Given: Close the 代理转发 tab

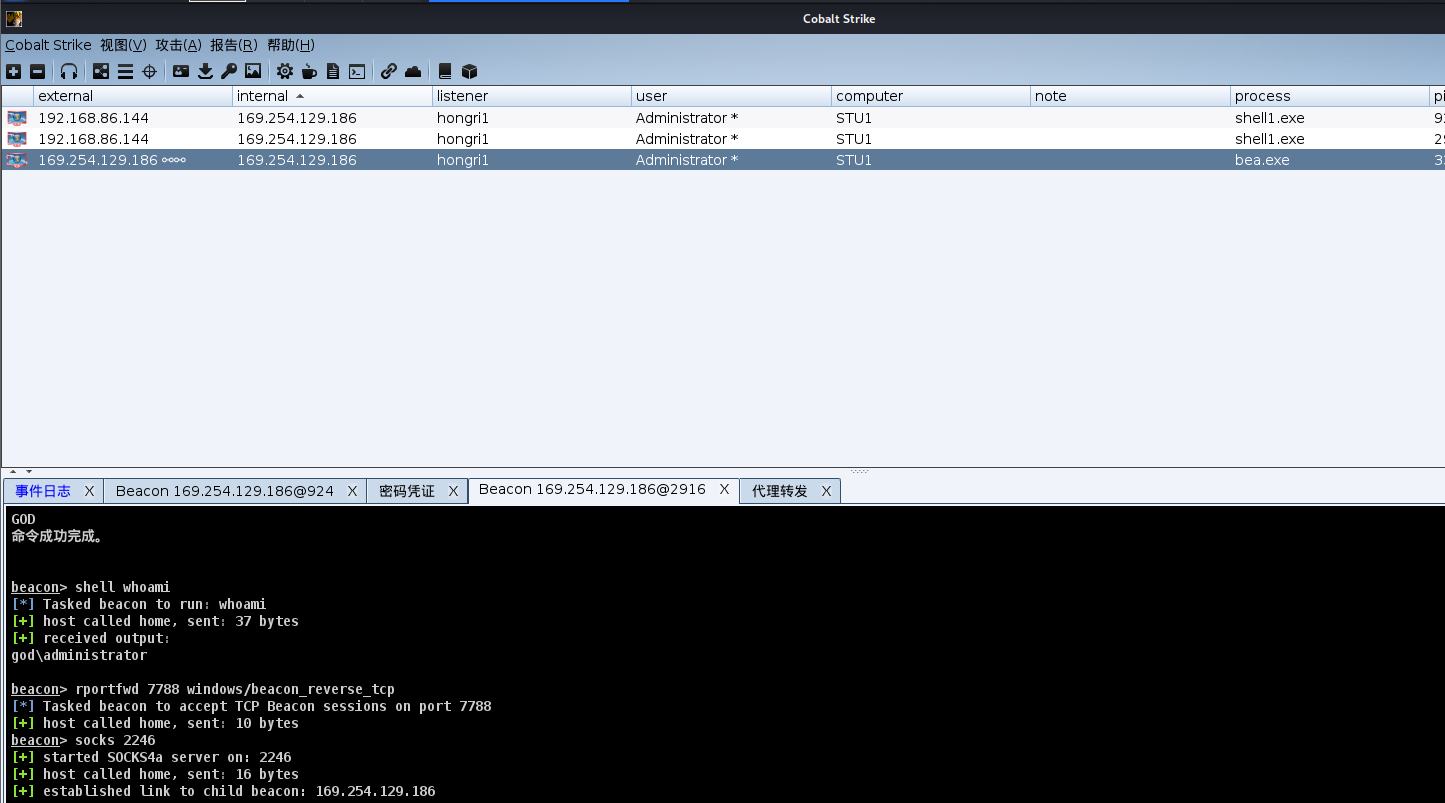Looking at the screenshot, I should (827, 491).
